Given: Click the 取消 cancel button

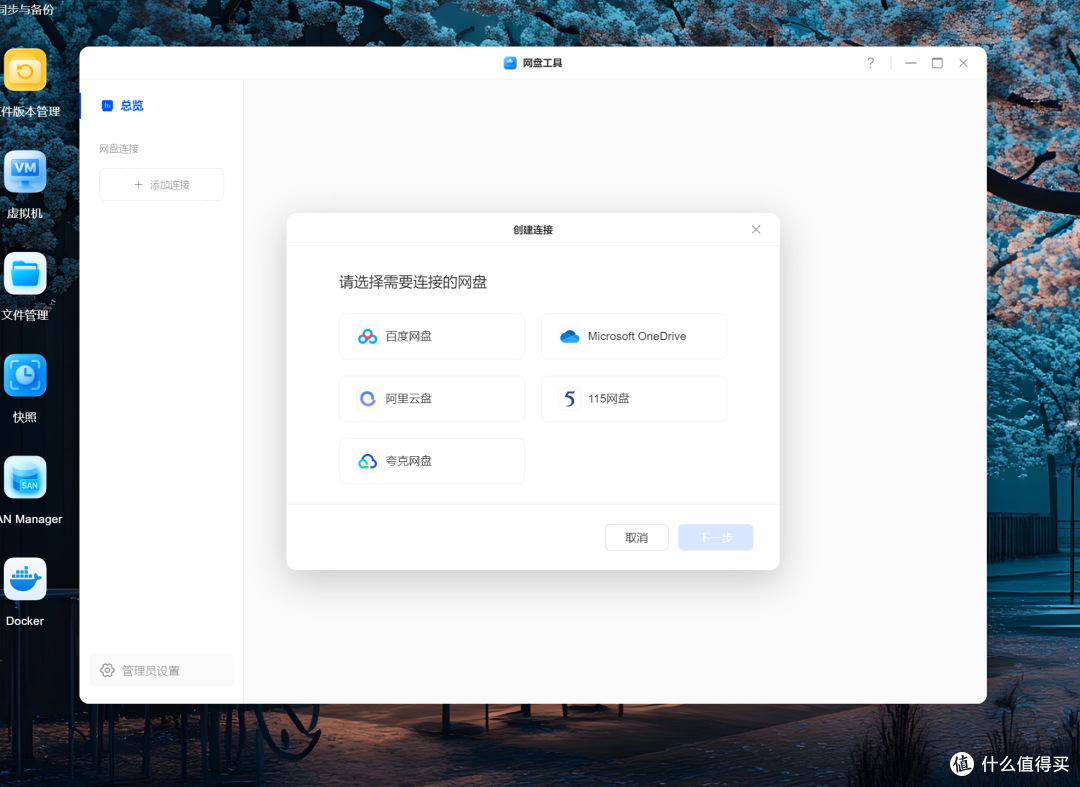Looking at the screenshot, I should [x=636, y=537].
